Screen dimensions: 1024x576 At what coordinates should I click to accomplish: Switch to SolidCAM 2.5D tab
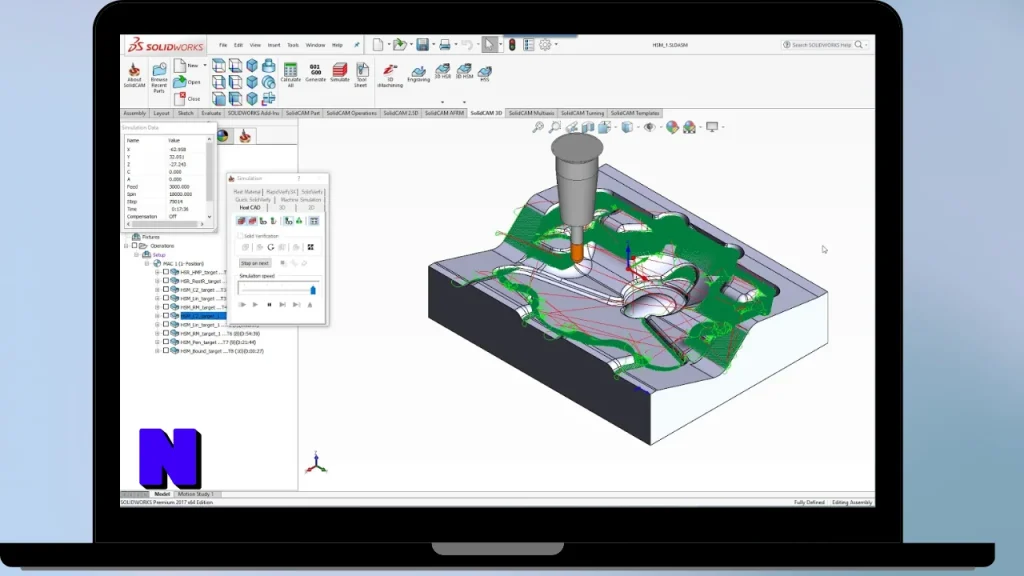[400, 113]
